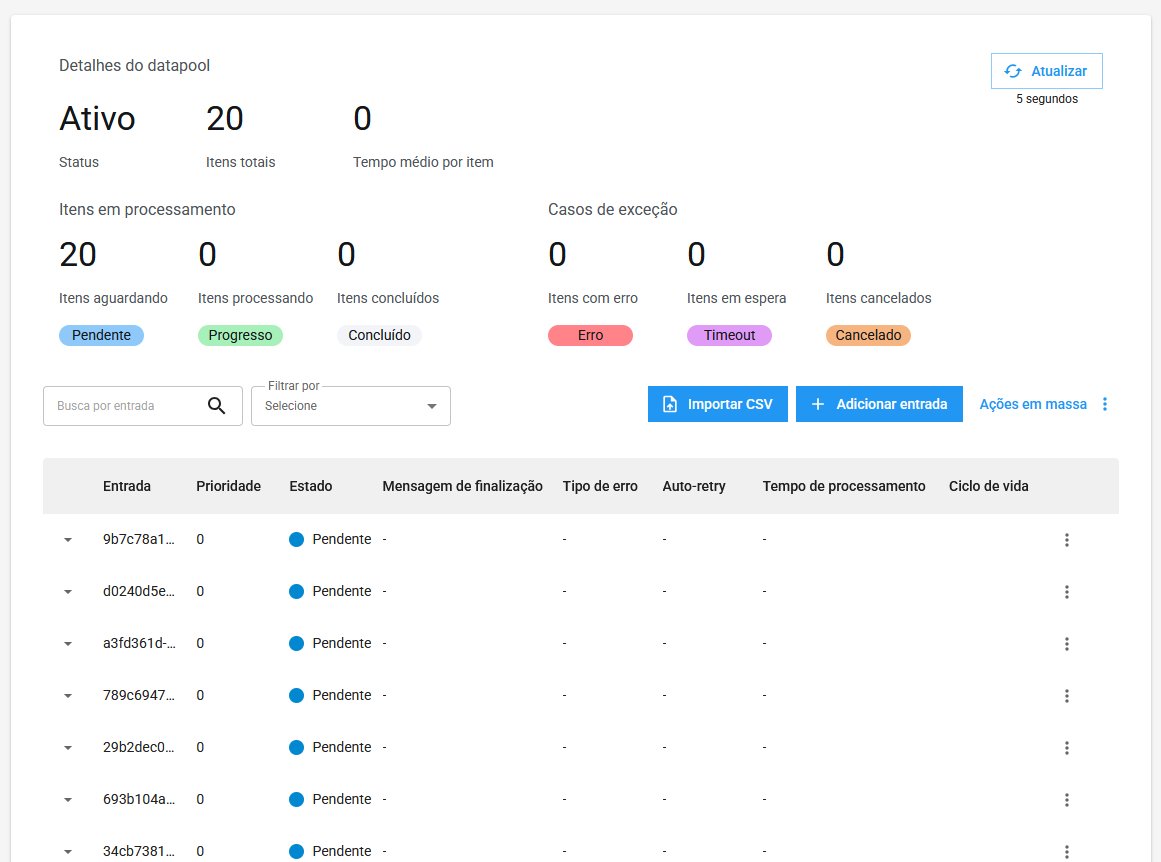This screenshot has height=862, width=1161.
Task: Click the Busca por entrada search field
Action: (125, 406)
